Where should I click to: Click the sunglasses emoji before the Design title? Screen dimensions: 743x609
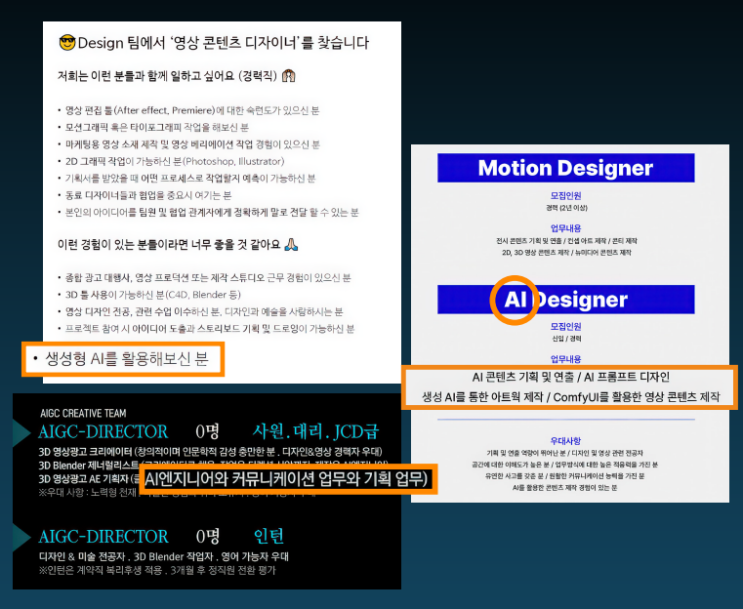tap(67, 43)
